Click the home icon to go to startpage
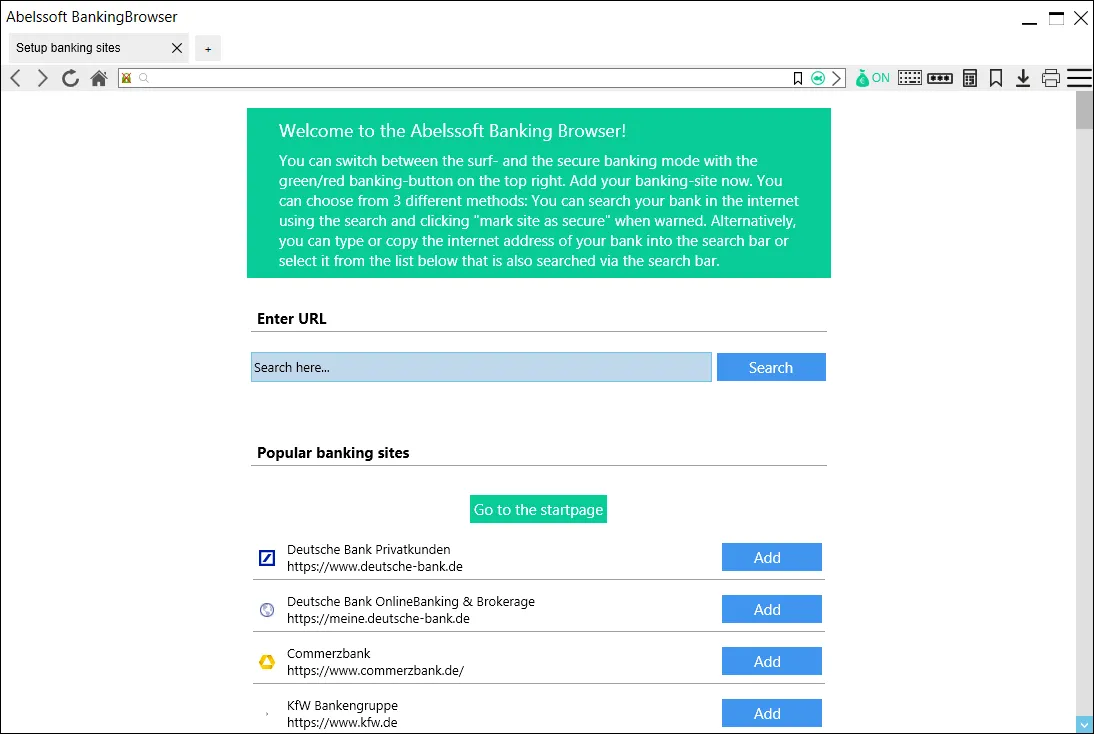The height and width of the screenshot is (734, 1094). pos(98,77)
